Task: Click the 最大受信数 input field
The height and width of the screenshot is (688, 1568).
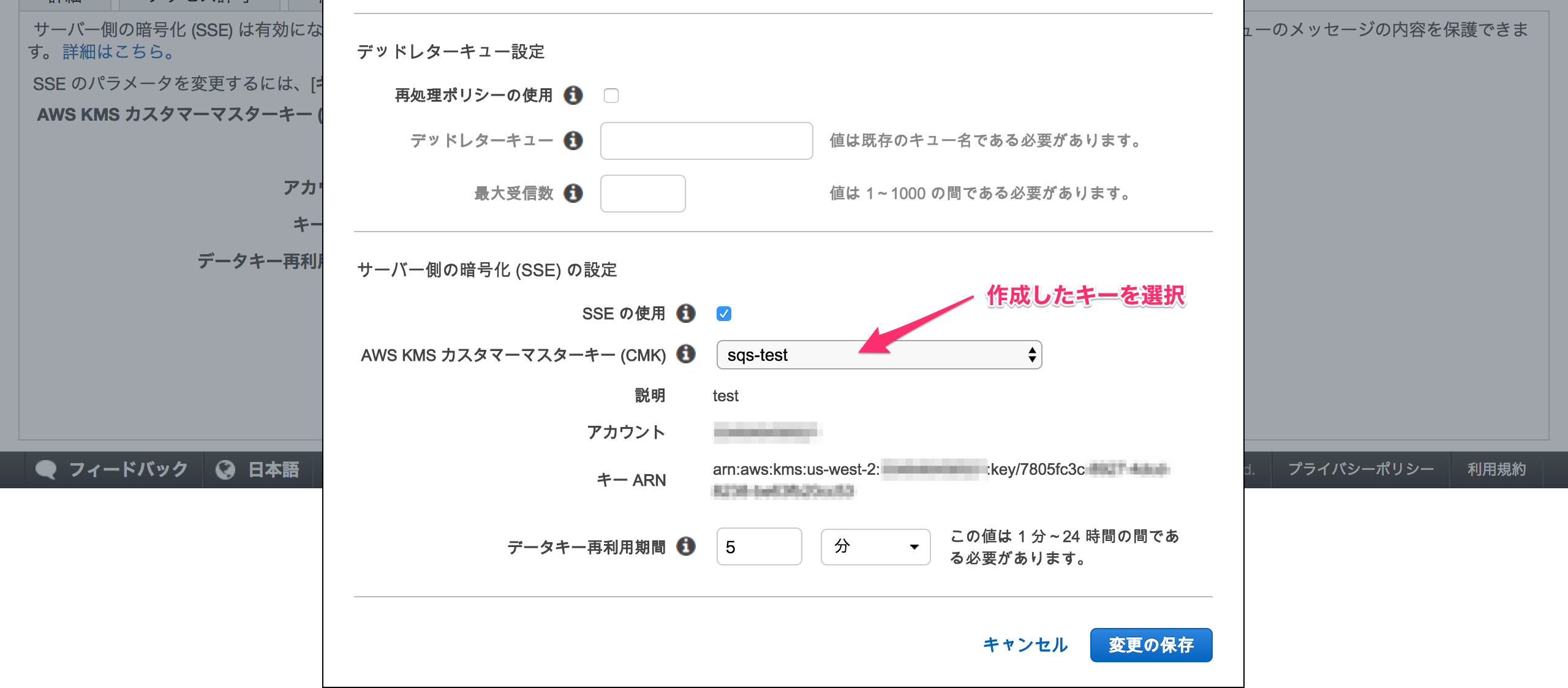Action: [643, 194]
